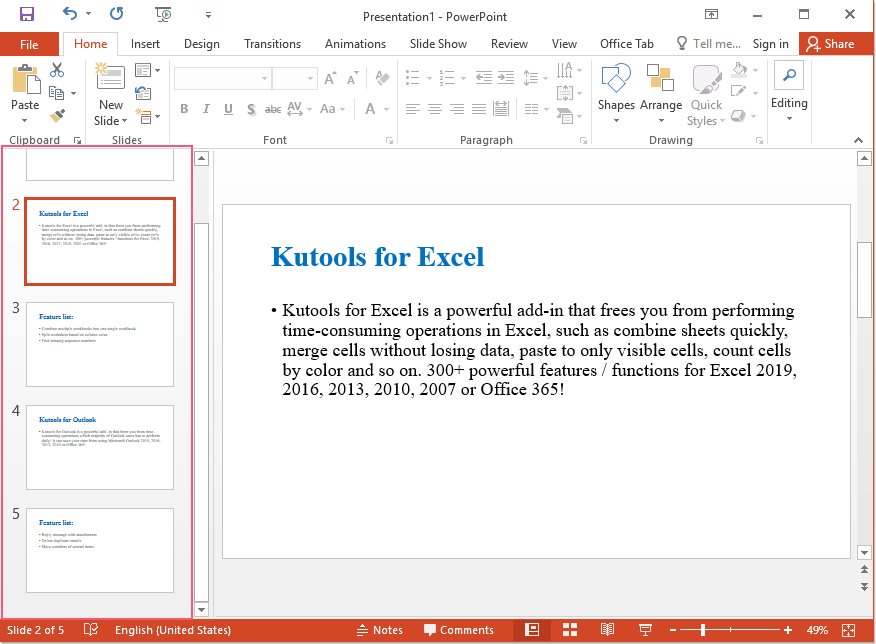Toggle Normal view button in status bar
The height and width of the screenshot is (644, 876).
tap(532, 630)
